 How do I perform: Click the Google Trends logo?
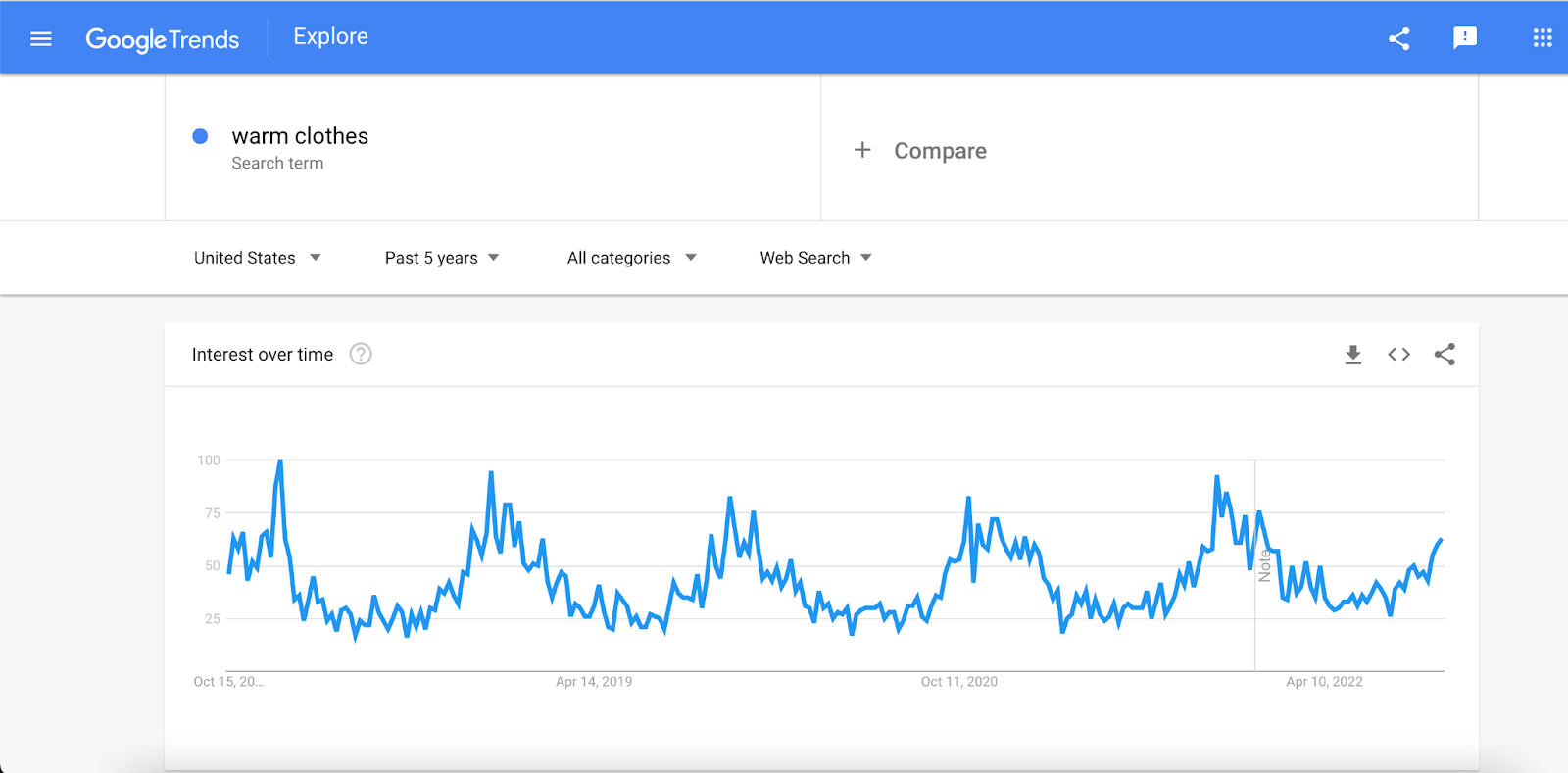coord(163,39)
